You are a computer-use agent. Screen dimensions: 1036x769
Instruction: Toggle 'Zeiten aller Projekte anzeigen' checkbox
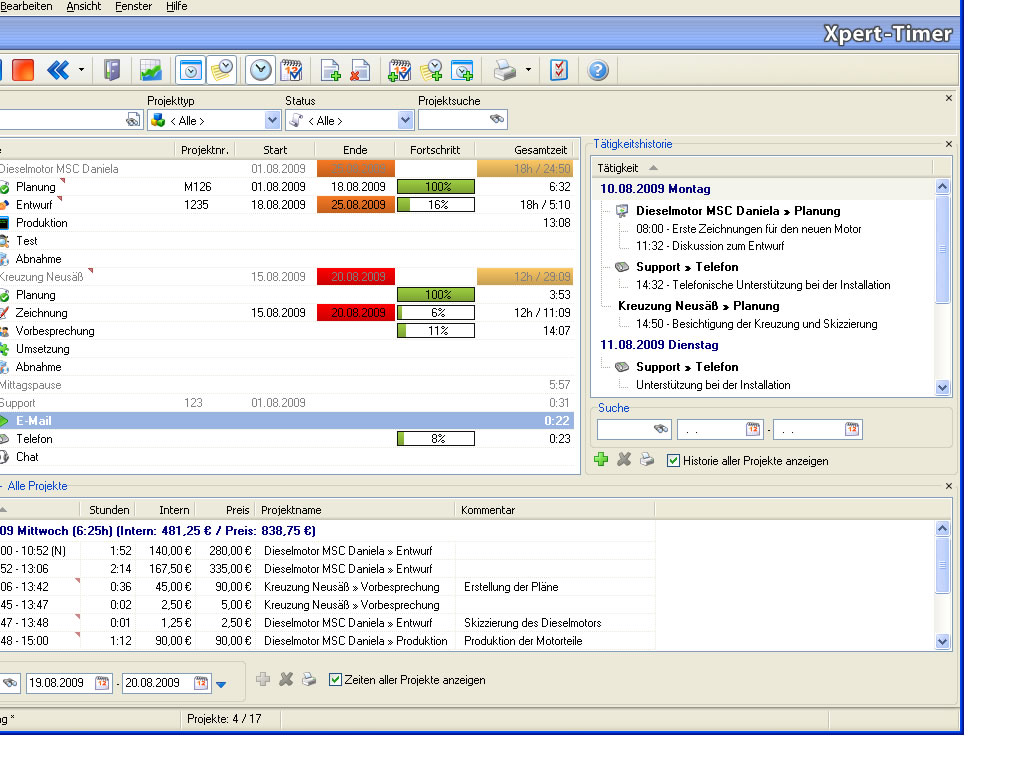tap(335, 680)
